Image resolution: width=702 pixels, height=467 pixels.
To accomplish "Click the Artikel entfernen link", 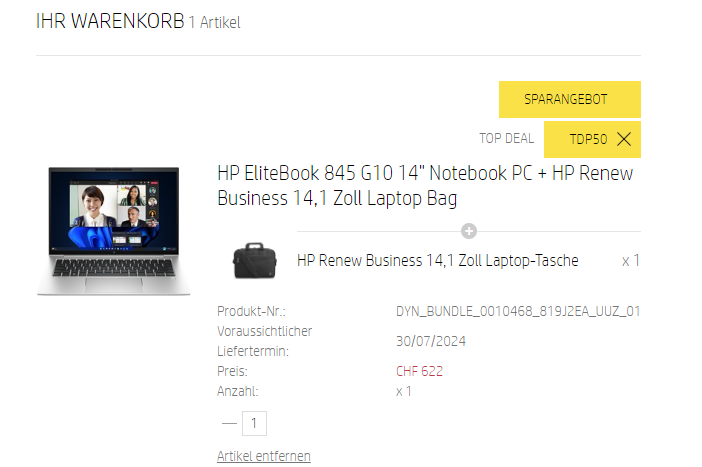I will tap(264, 456).
